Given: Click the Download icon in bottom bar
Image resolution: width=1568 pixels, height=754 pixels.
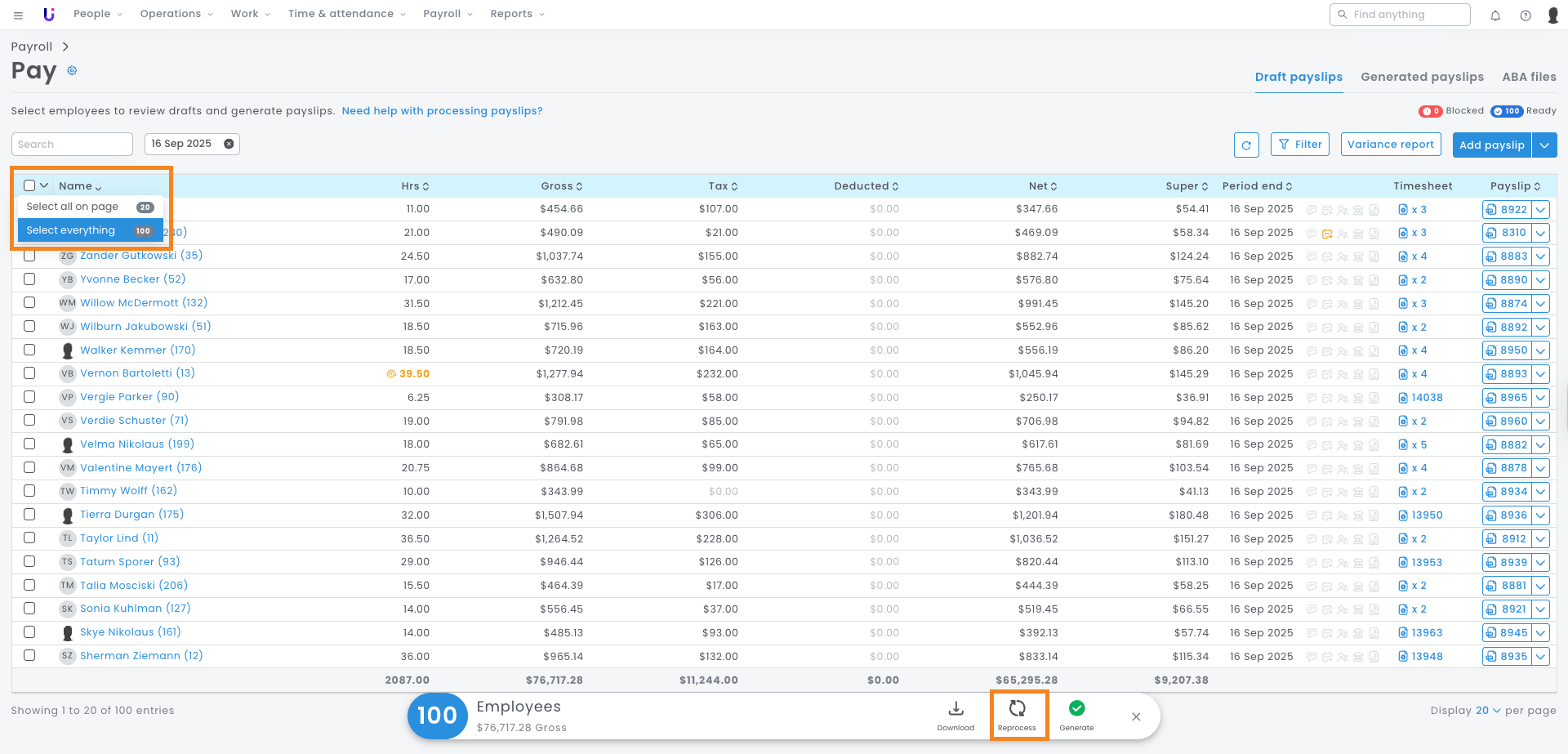Looking at the screenshot, I should (955, 709).
